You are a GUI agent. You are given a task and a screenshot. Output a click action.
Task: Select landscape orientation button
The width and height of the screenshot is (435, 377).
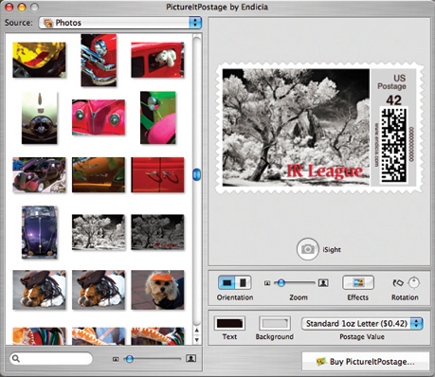click(227, 283)
